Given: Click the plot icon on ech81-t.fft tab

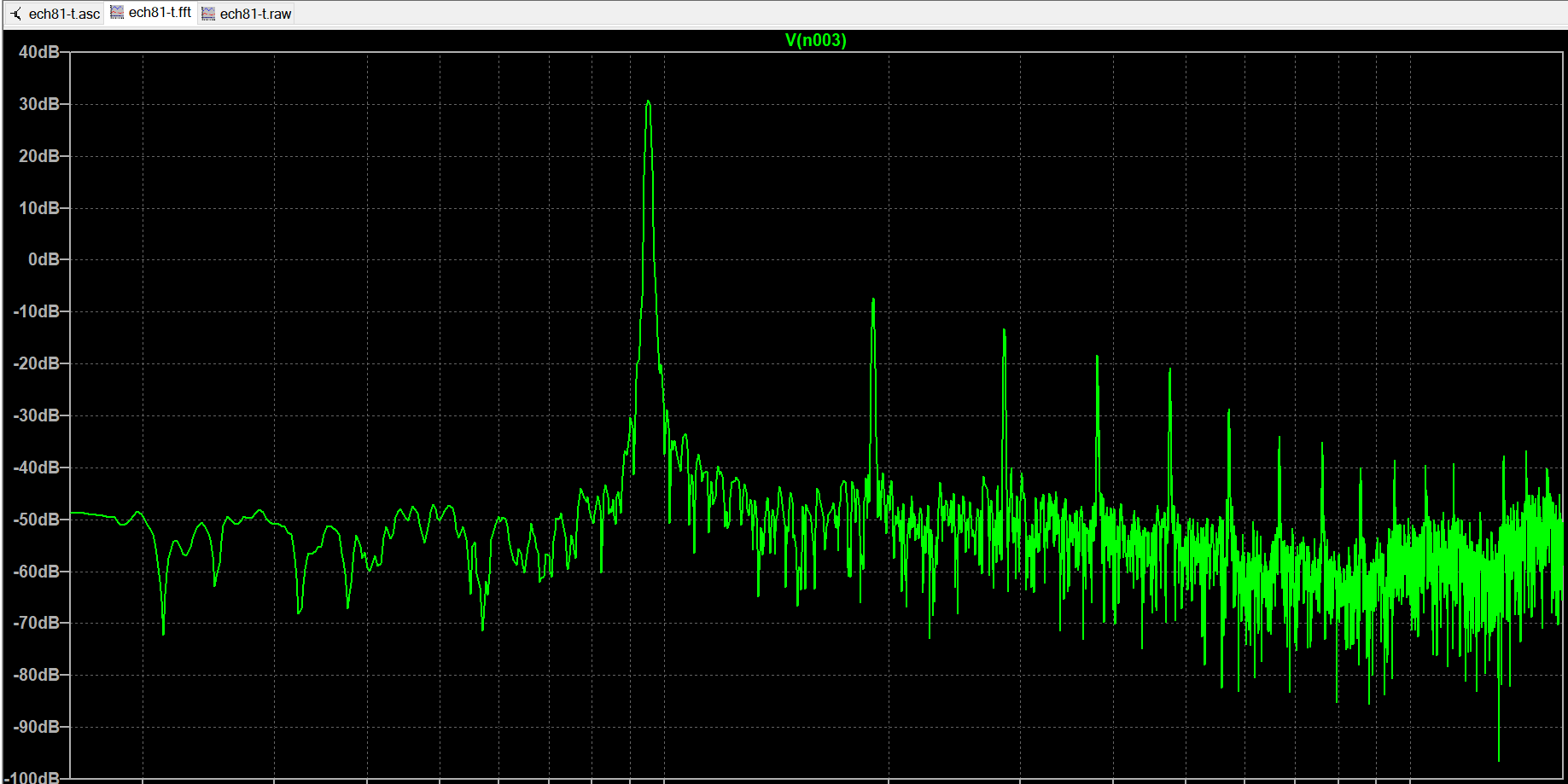Looking at the screenshot, I should (117, 13).
